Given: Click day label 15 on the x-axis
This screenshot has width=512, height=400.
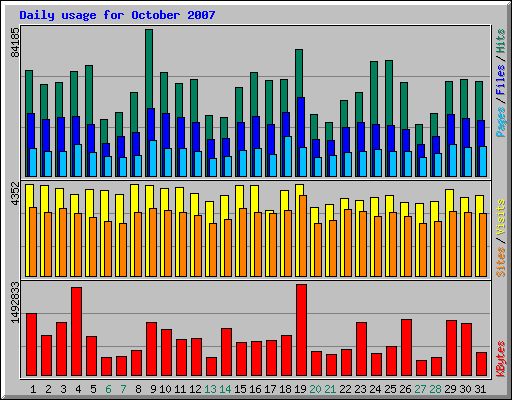Looking at the screenshot, I should pyautogui.click(x=240, y=389).
